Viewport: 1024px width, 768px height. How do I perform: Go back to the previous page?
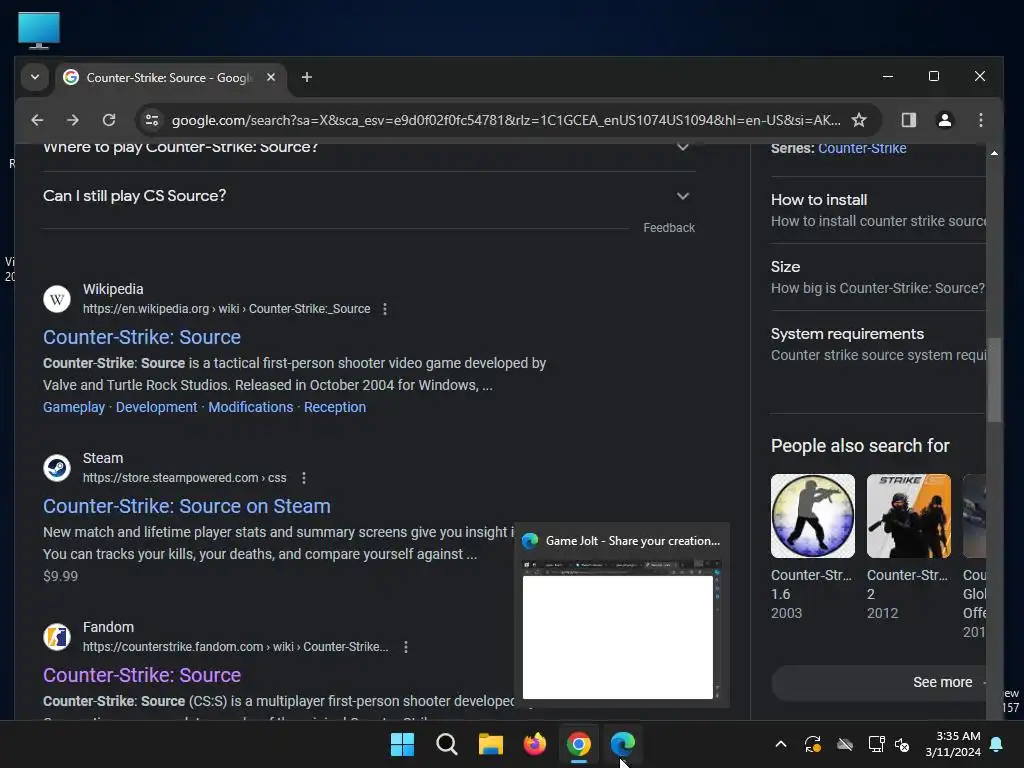[x=37, y=120]
